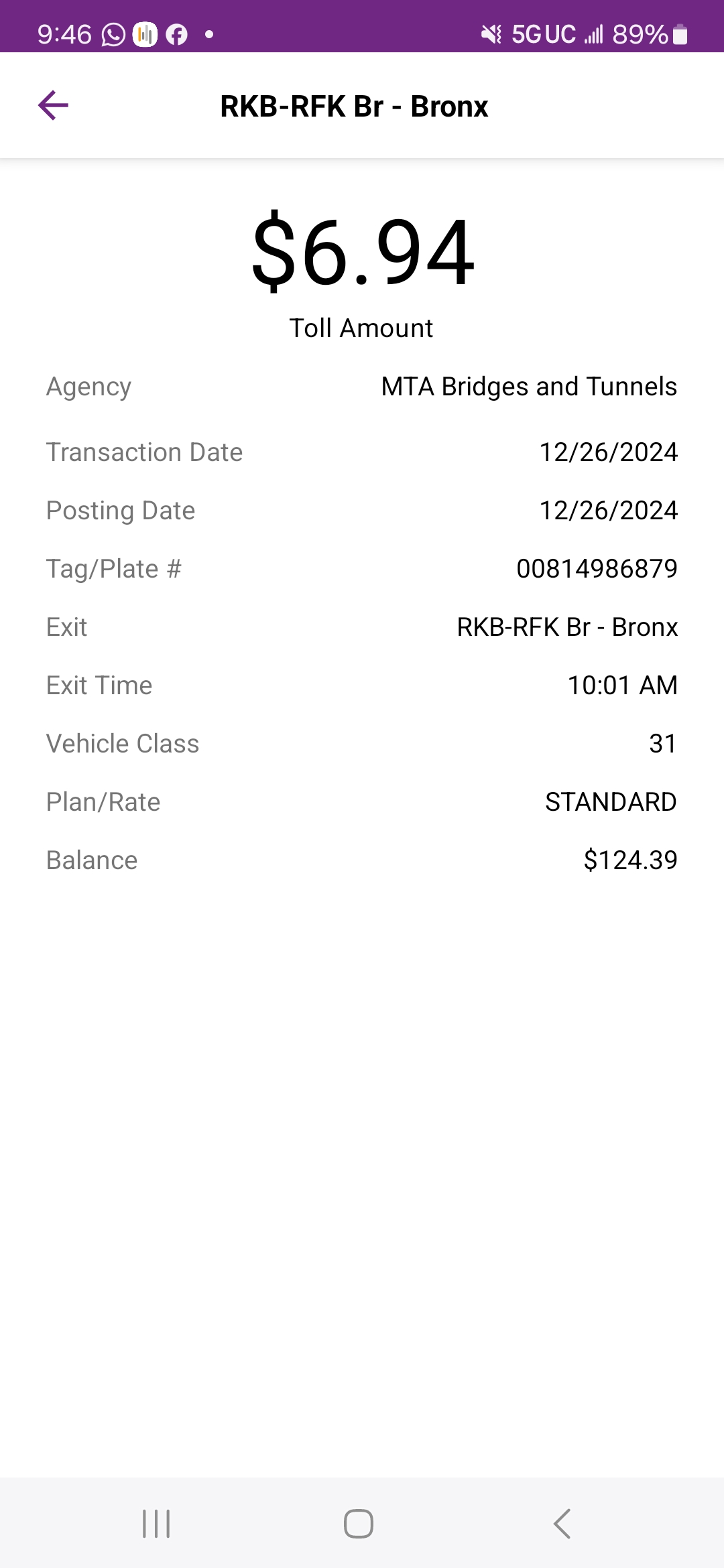The image size is (724, 1568).
Task: Open recent apps navigation button
Action: (156, 1523)
